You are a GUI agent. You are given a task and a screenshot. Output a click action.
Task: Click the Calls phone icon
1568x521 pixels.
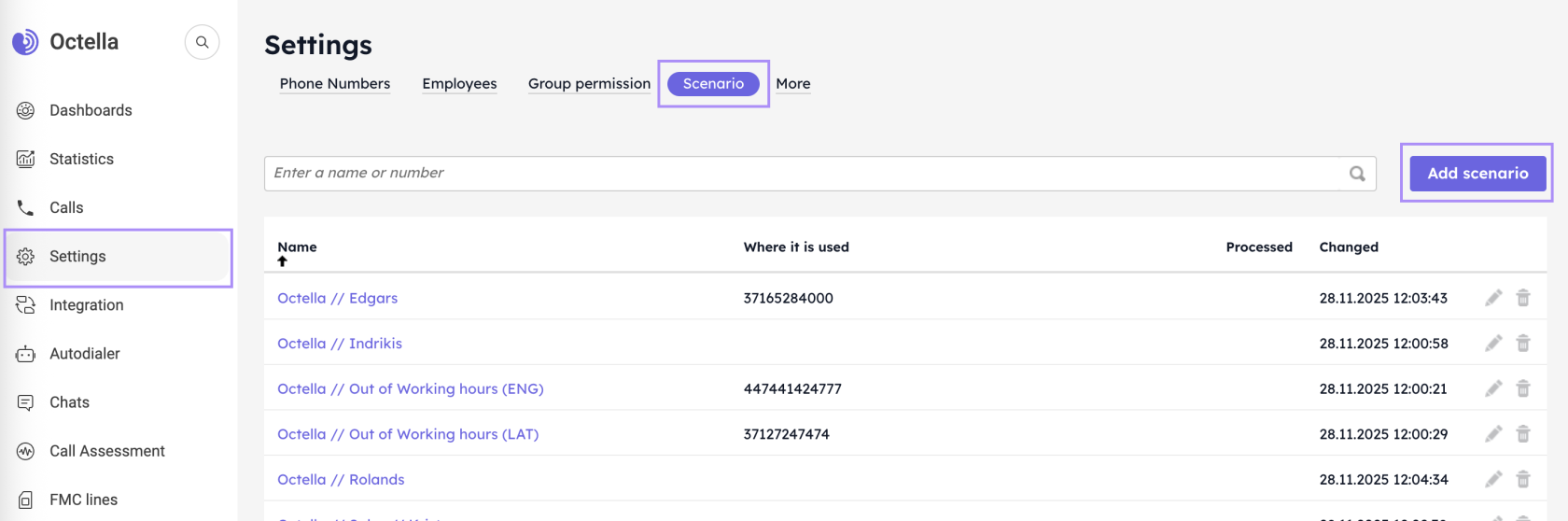click(x=26, y=207)
